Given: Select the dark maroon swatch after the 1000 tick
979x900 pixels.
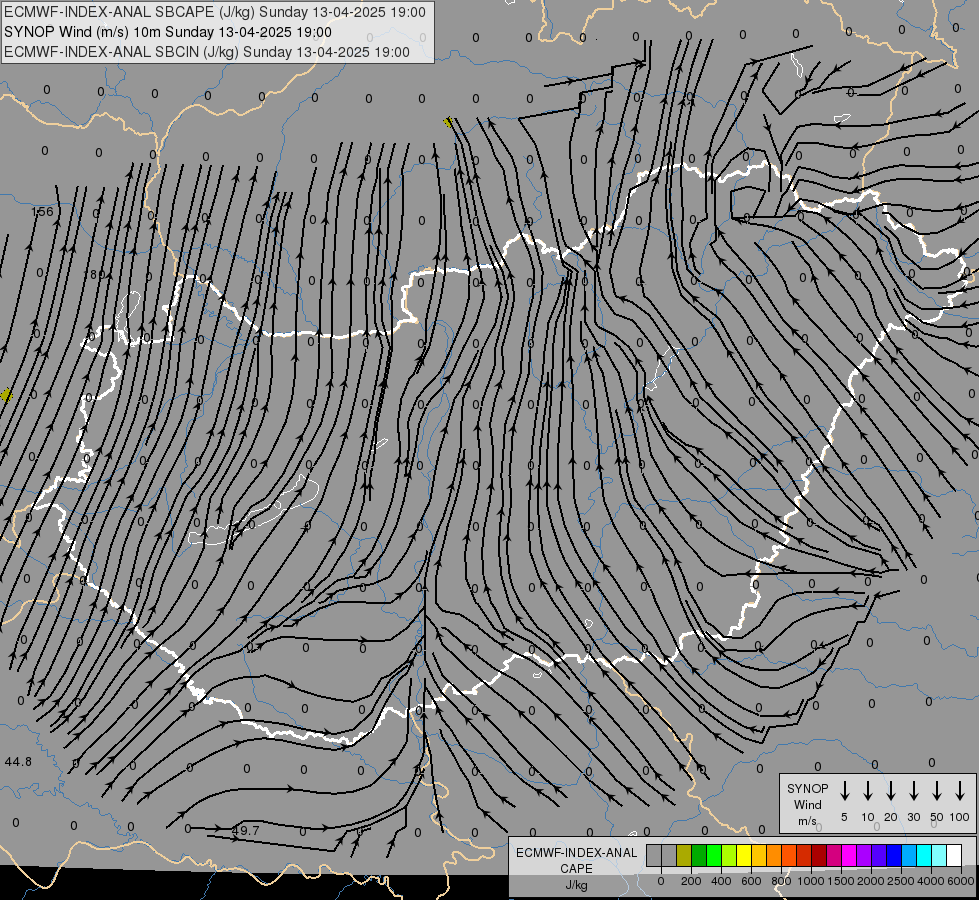Looking at the screenshot, I should coord(819,855).
